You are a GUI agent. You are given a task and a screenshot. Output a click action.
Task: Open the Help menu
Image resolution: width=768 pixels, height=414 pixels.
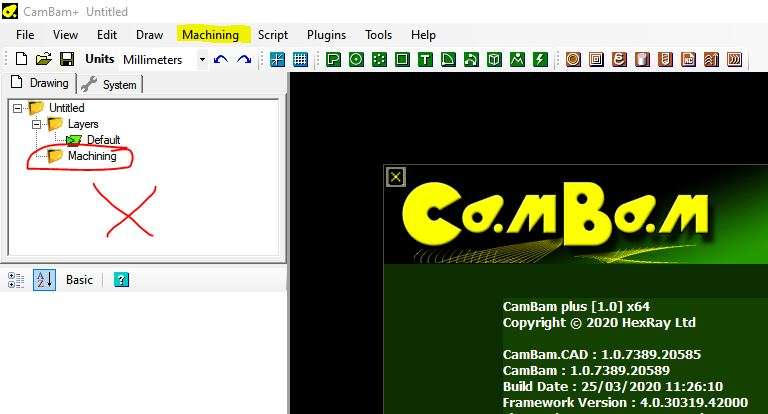coord(423,35)
